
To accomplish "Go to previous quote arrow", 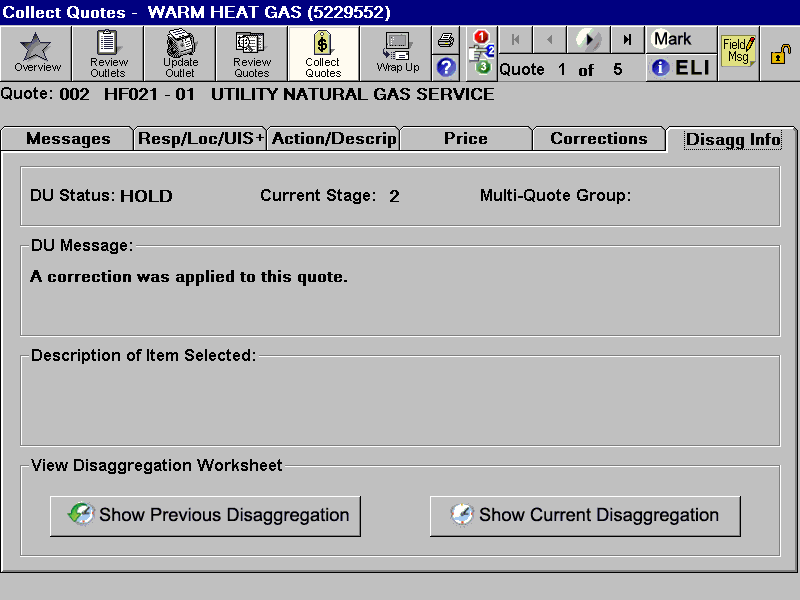I will tap(549, 40).
